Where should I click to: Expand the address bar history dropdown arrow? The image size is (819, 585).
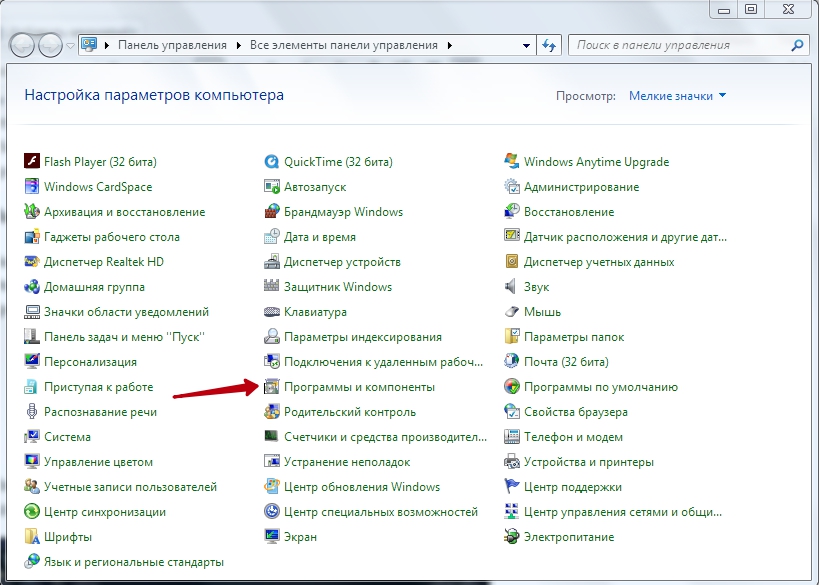[527, 46]
